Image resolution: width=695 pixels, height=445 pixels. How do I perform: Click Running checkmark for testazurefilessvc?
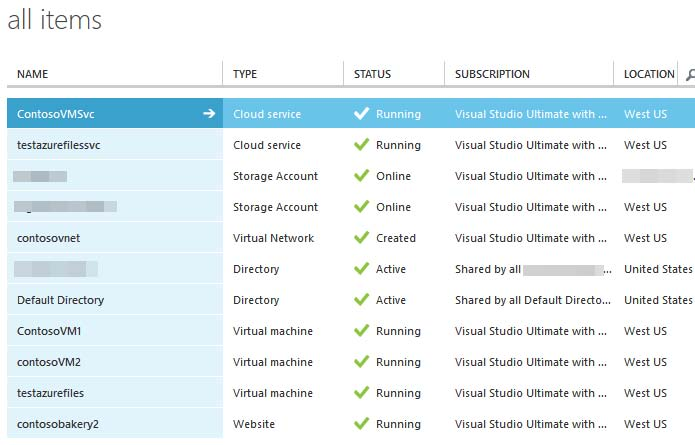tap(362, 145)
